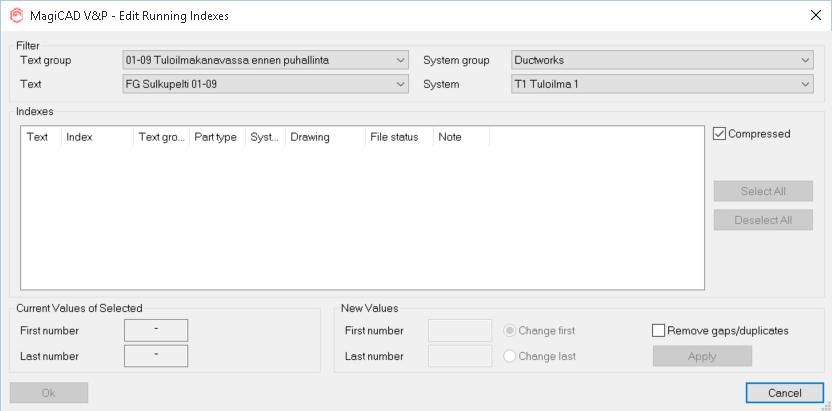Sort by the File status column header

[x=399, y=137]
